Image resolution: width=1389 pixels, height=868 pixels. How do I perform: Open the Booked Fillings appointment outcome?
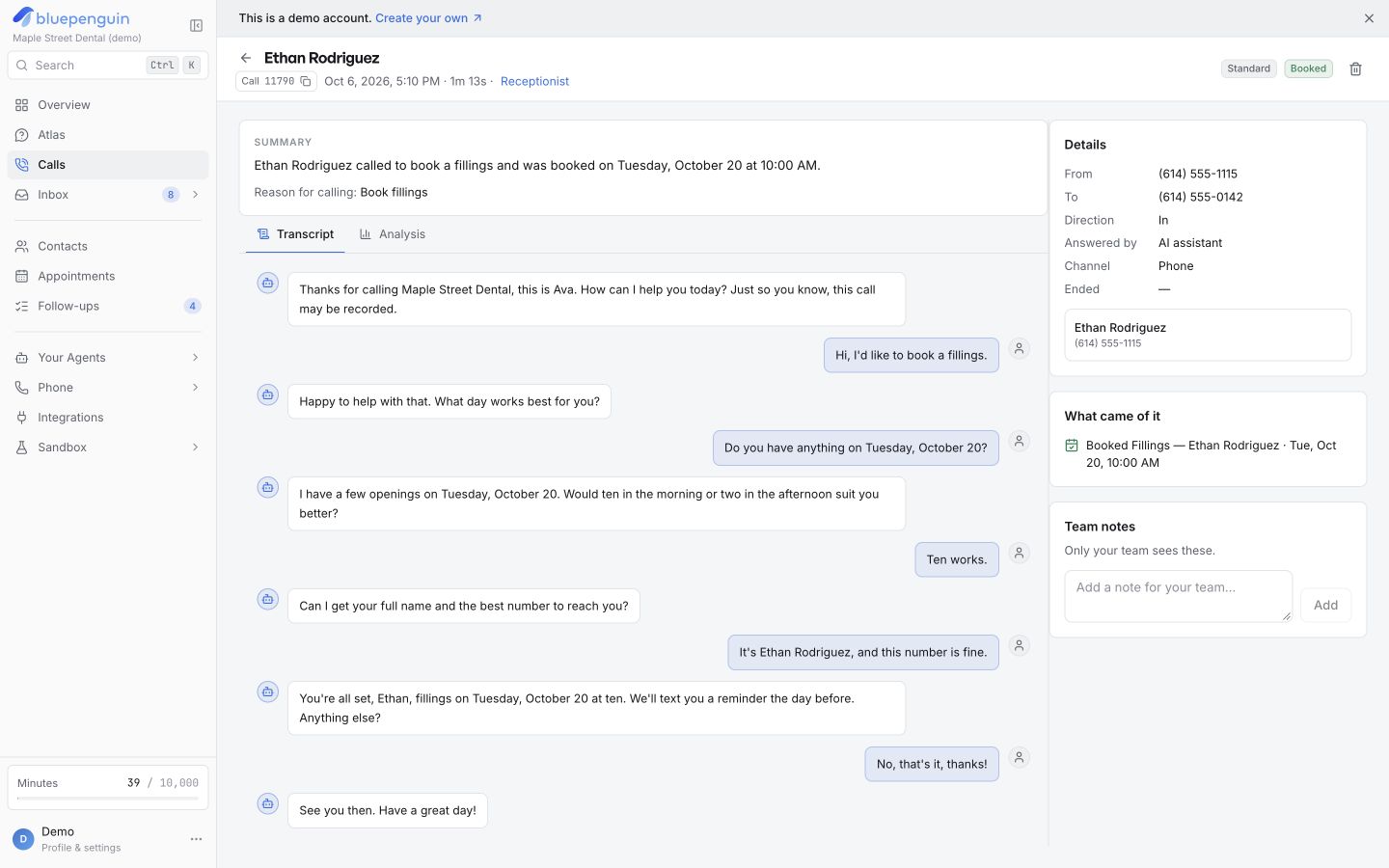(1208, 454)
